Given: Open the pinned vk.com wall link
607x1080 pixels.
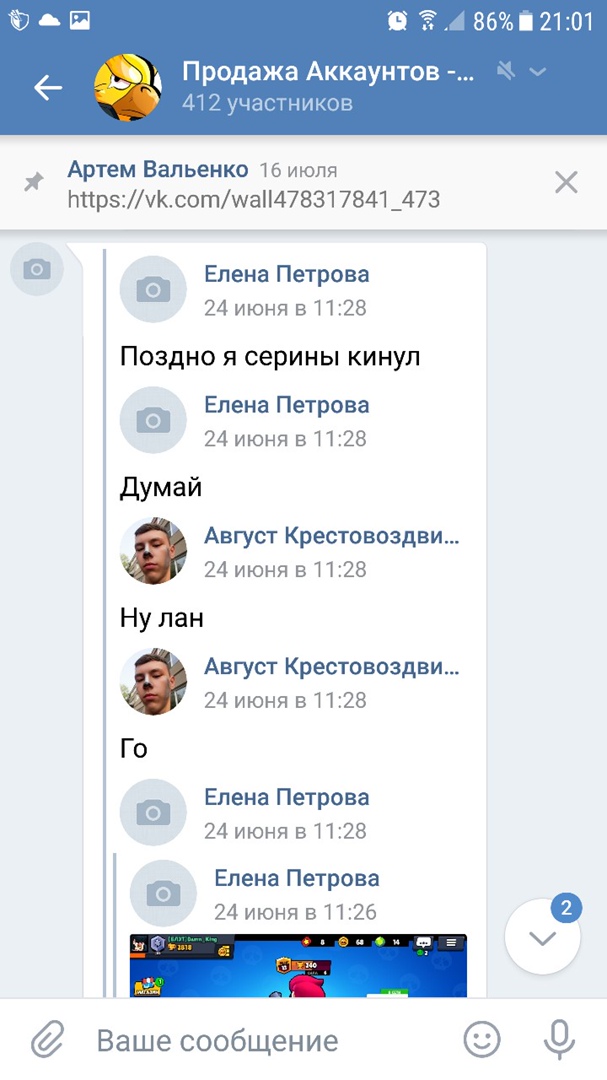Looking at the screenshot, I should point(253,199).
